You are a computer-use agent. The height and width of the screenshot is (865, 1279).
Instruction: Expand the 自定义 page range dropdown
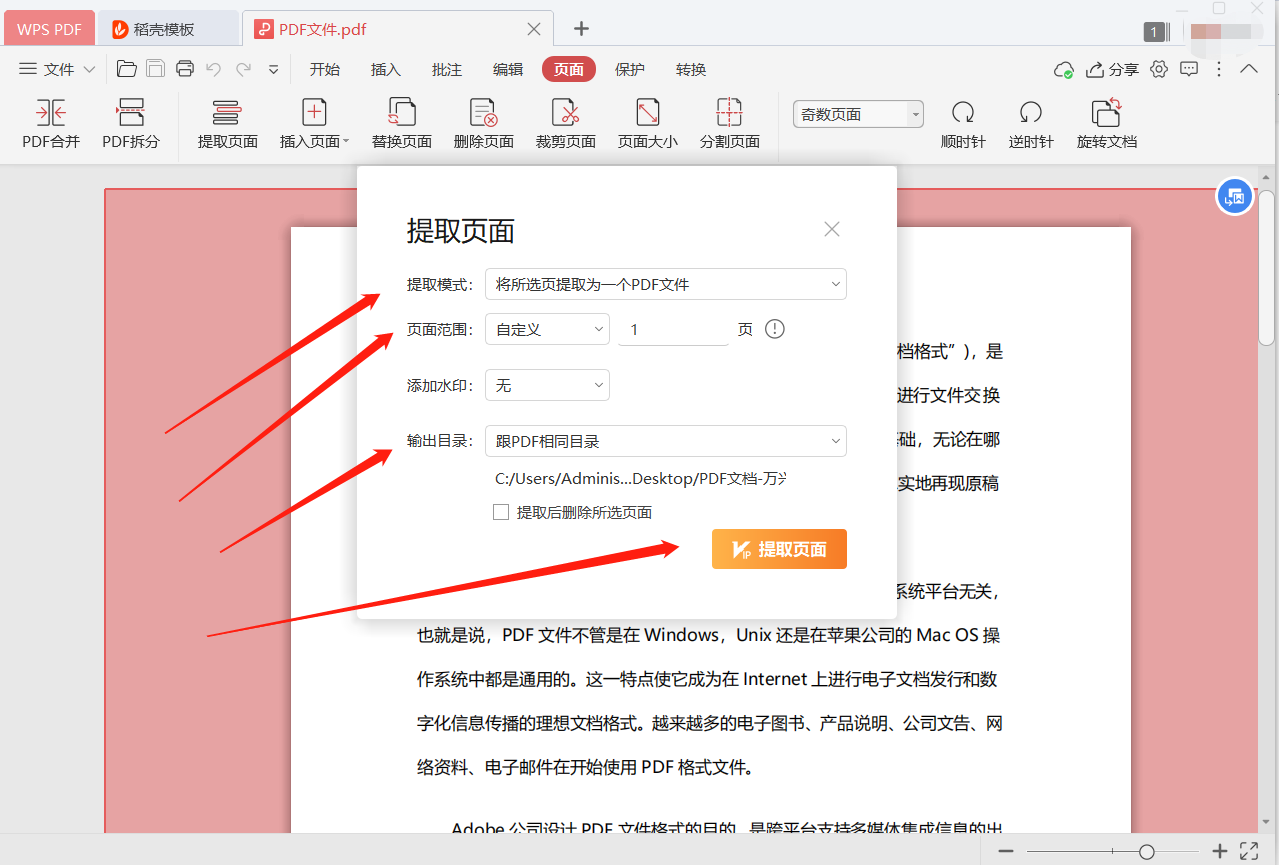(547, 328)
